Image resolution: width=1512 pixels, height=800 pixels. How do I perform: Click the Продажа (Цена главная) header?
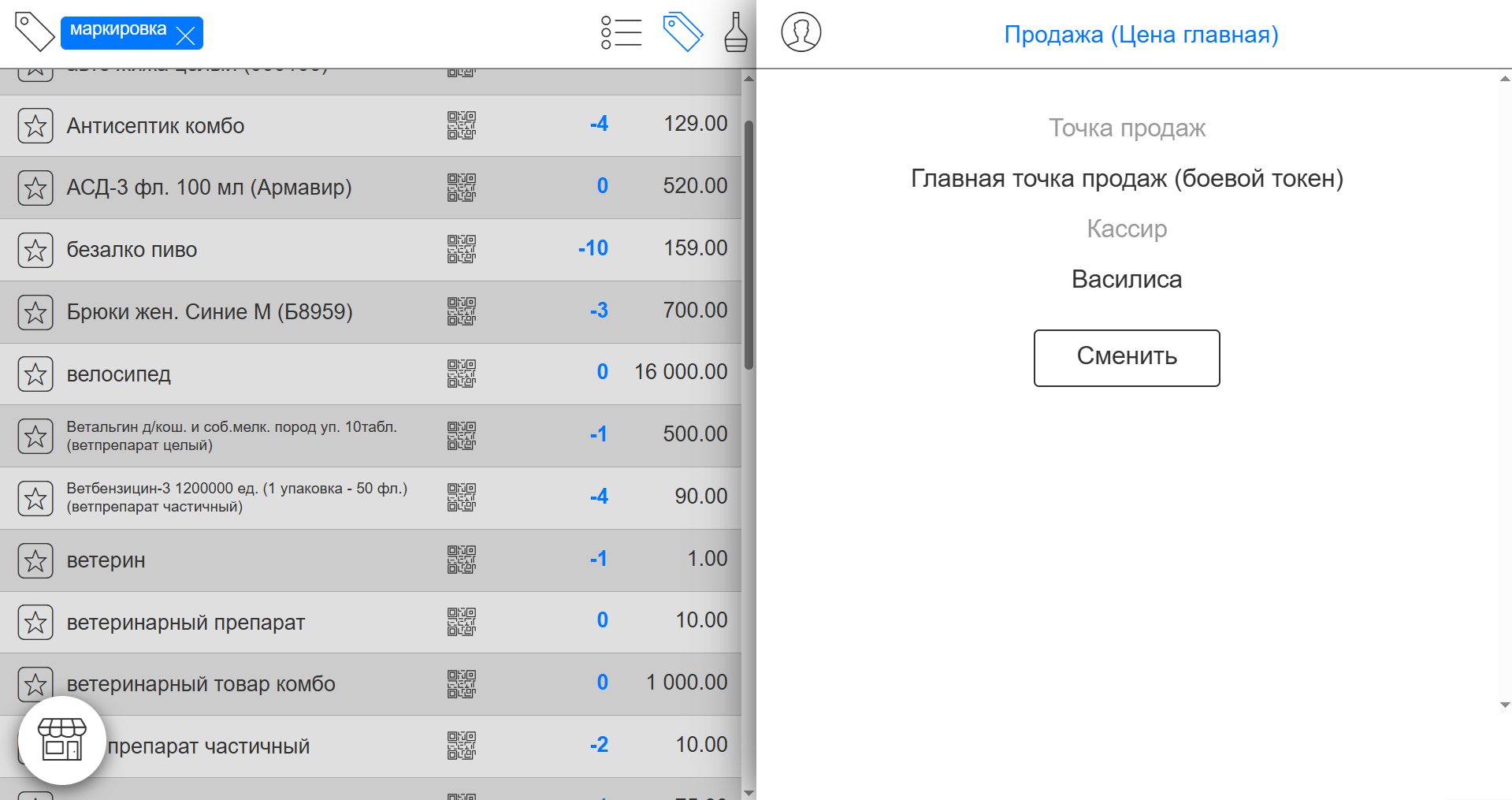(1141, 35)
